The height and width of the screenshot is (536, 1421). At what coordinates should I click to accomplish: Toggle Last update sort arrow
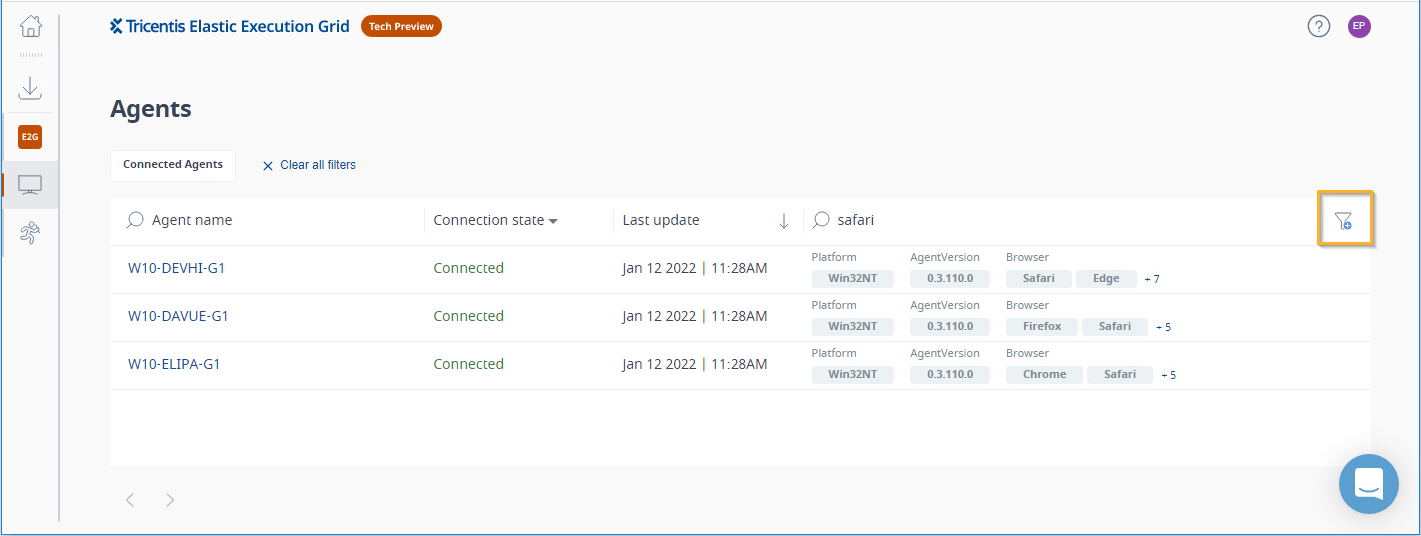point(784,221)
